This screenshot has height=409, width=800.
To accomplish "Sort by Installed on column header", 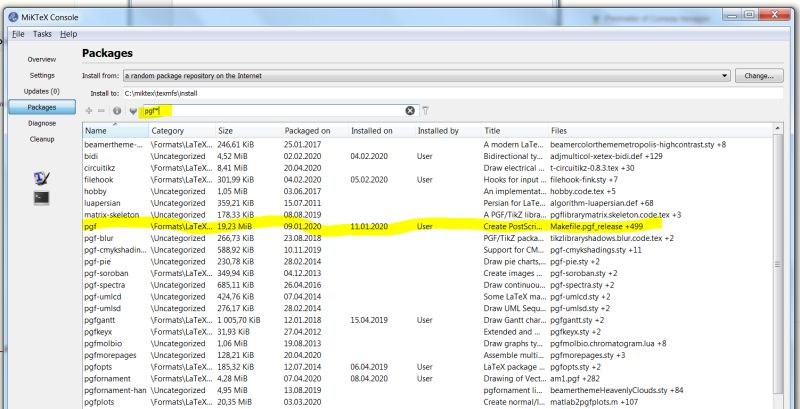I will click(x=382, y=131).
